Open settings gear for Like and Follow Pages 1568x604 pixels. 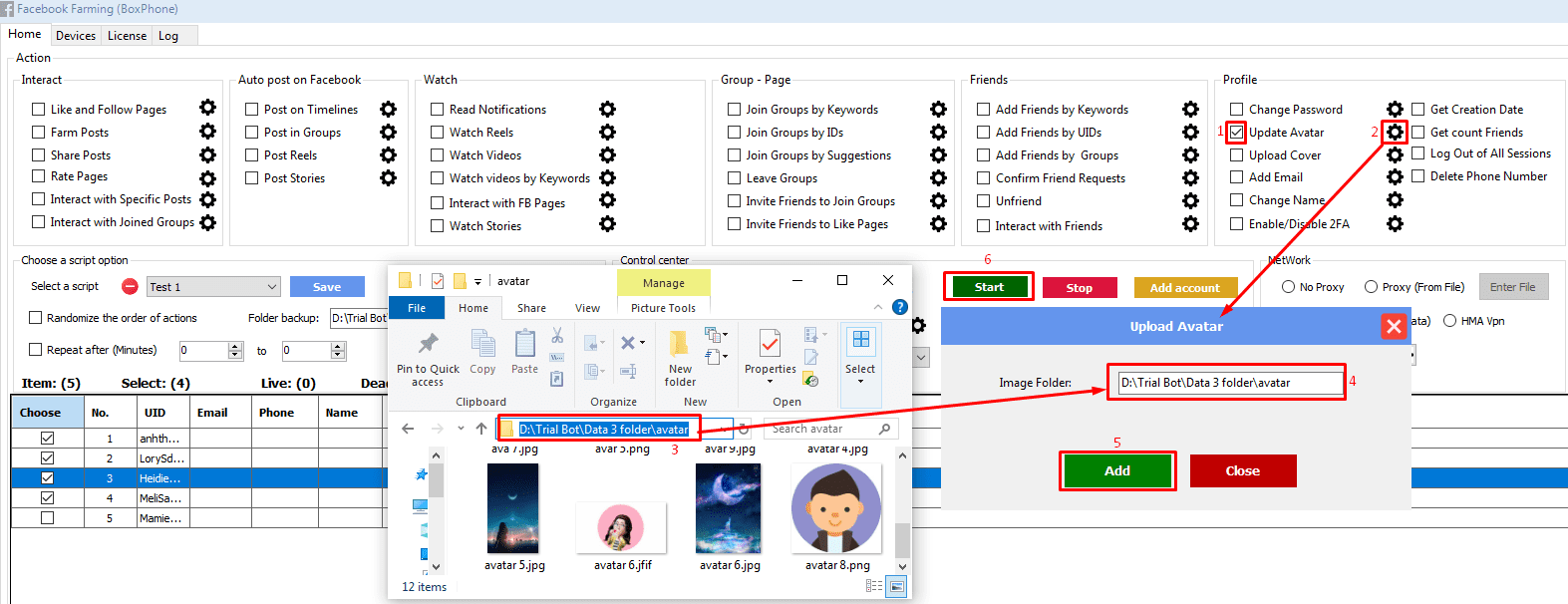[207, 108]
